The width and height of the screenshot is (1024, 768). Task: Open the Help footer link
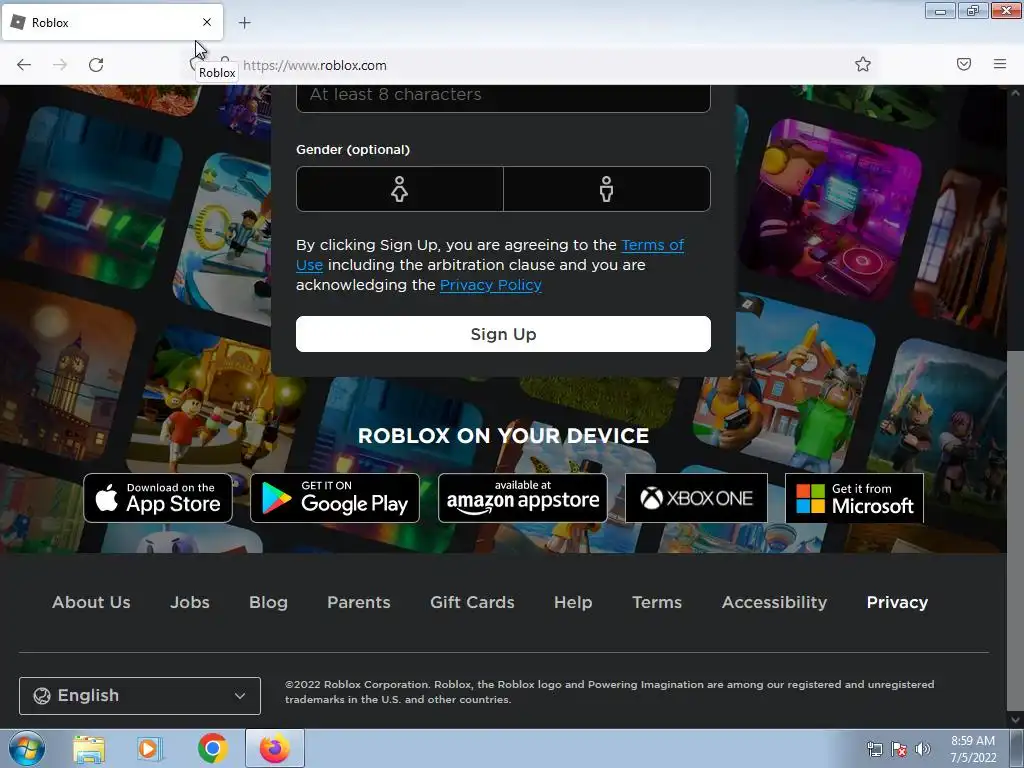click(x=573, y=602)
